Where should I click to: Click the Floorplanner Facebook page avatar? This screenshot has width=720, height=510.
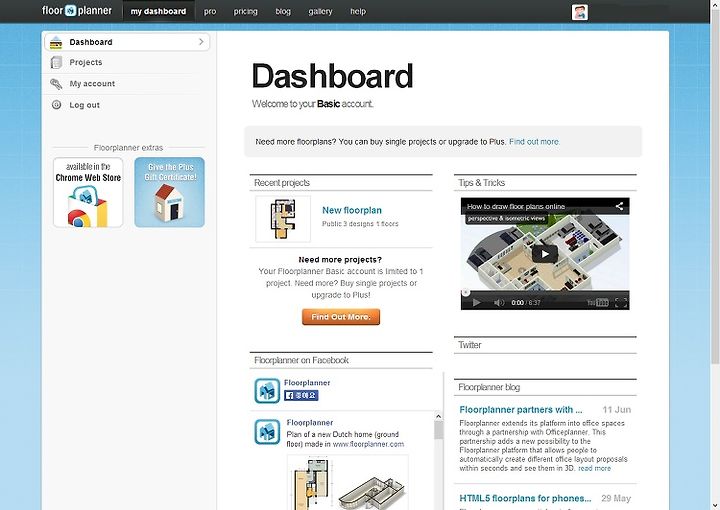click(x=267, y=391)
